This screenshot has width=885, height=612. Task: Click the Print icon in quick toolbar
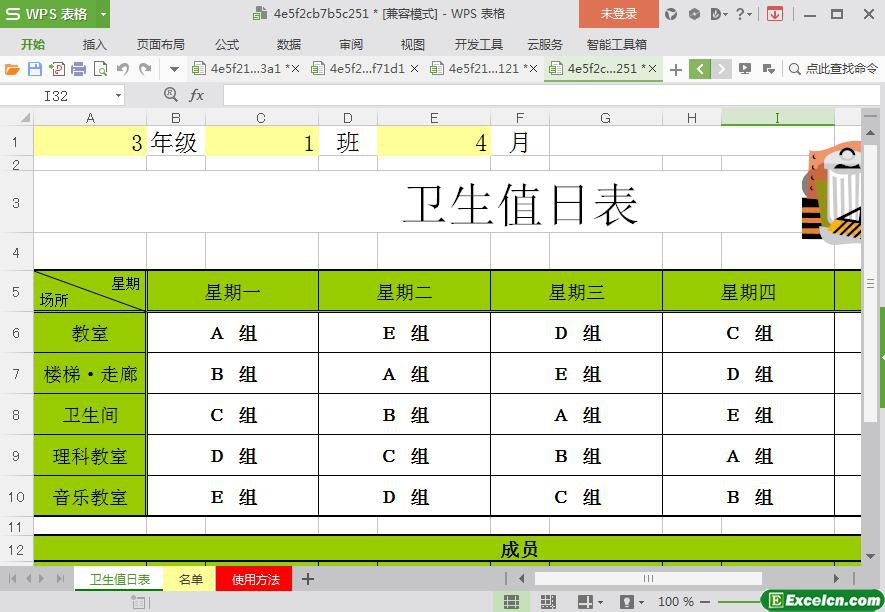click(78, 69)
